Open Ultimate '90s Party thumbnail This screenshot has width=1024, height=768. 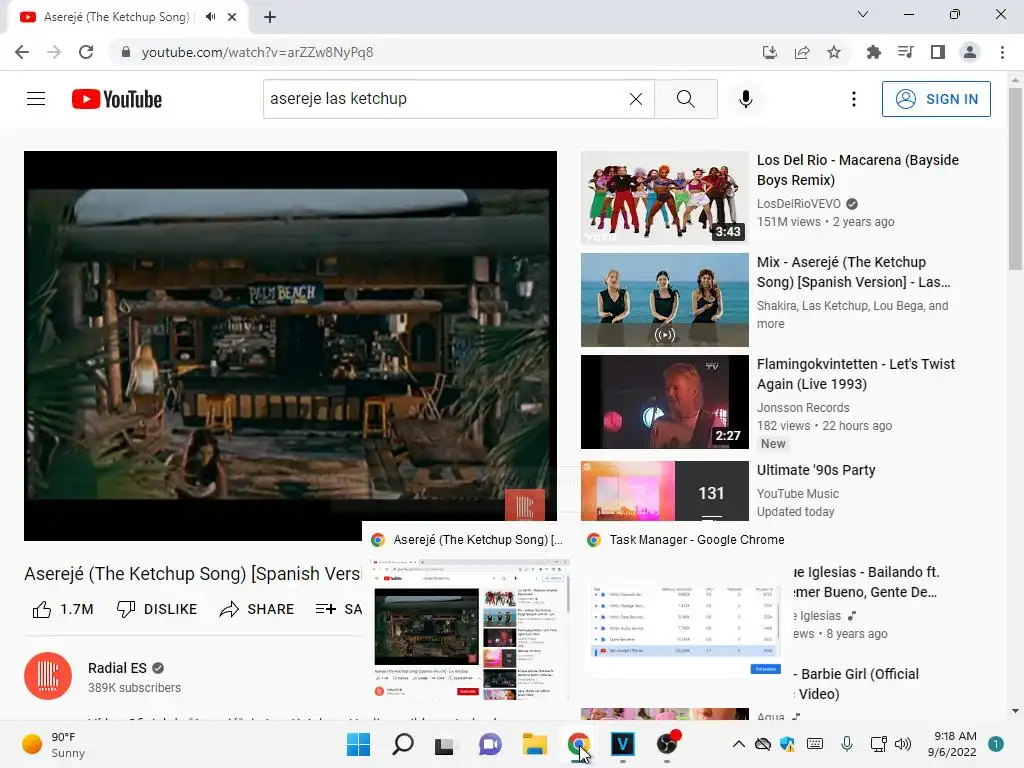664,491
